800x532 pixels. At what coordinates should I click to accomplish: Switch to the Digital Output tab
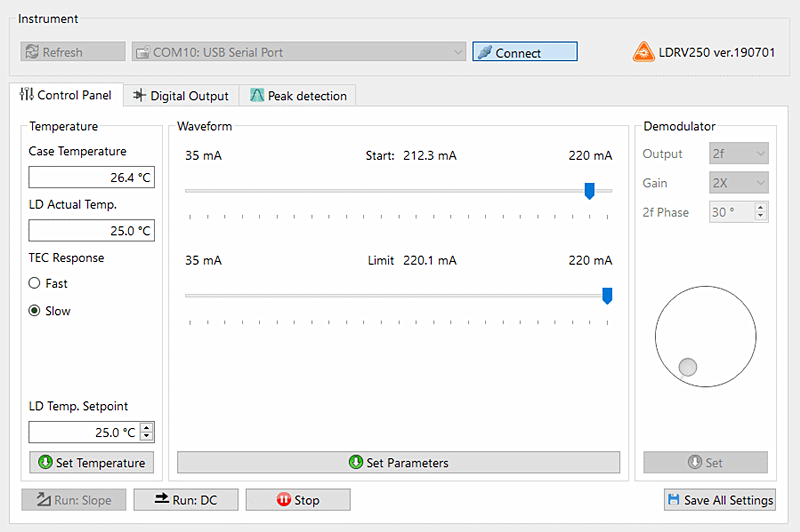pos(181,96)
